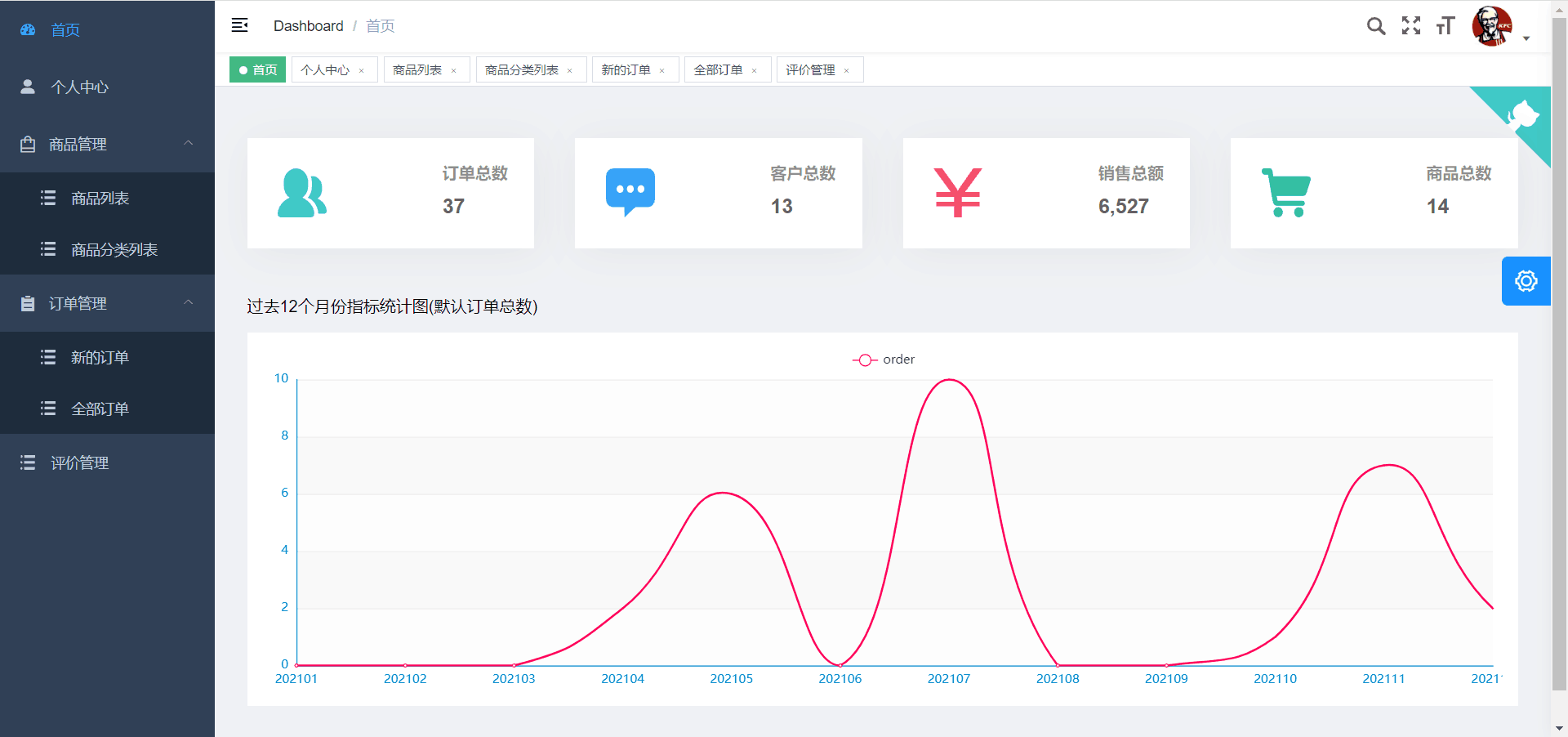1568x737 pixels.
Task: Click the 202111 x-axis label
Action: tap(1383, 679)
